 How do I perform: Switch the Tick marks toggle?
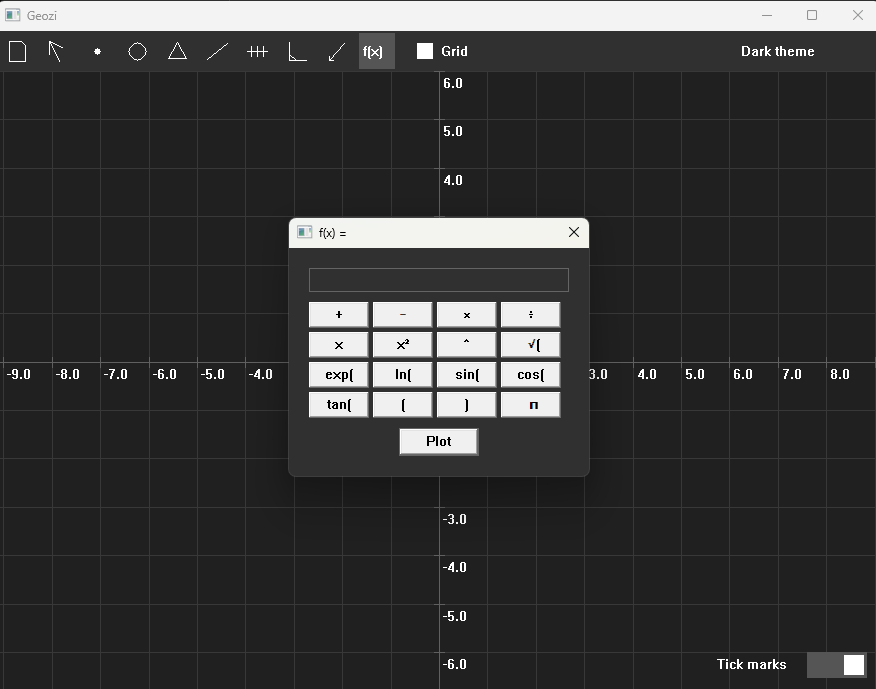pos(837,665)
